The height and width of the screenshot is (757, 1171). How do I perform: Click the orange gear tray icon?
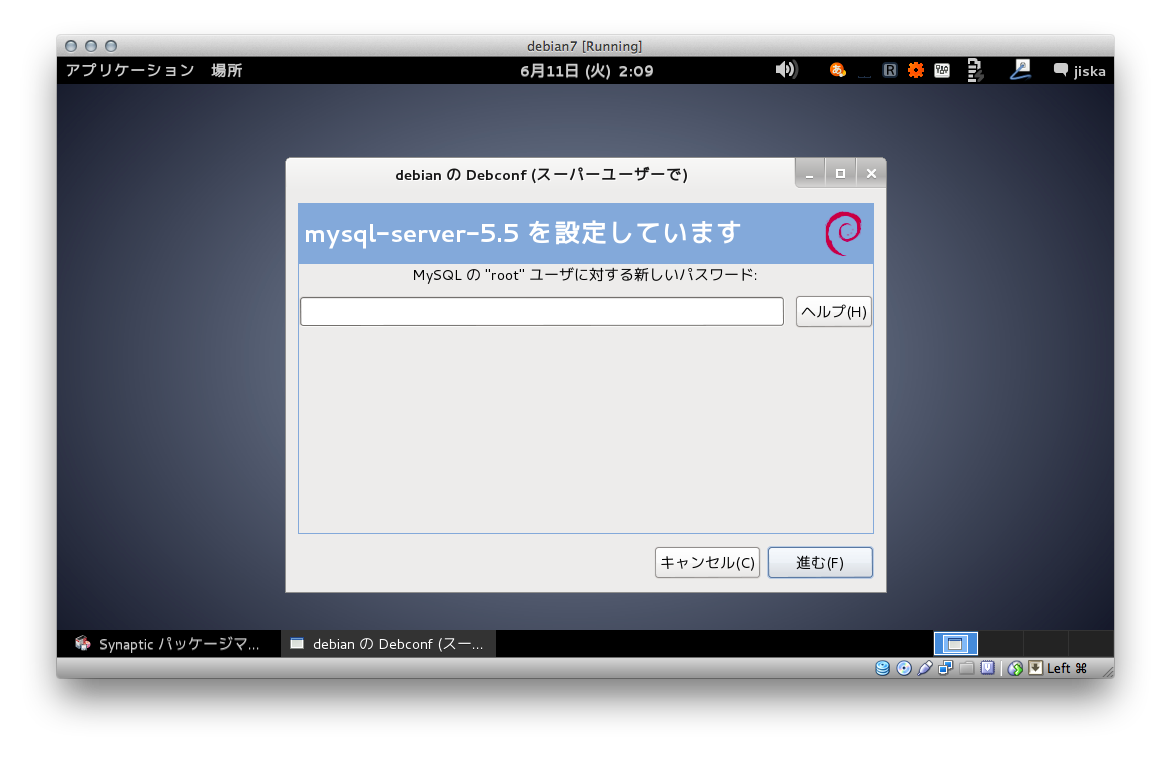coord(916,70)
